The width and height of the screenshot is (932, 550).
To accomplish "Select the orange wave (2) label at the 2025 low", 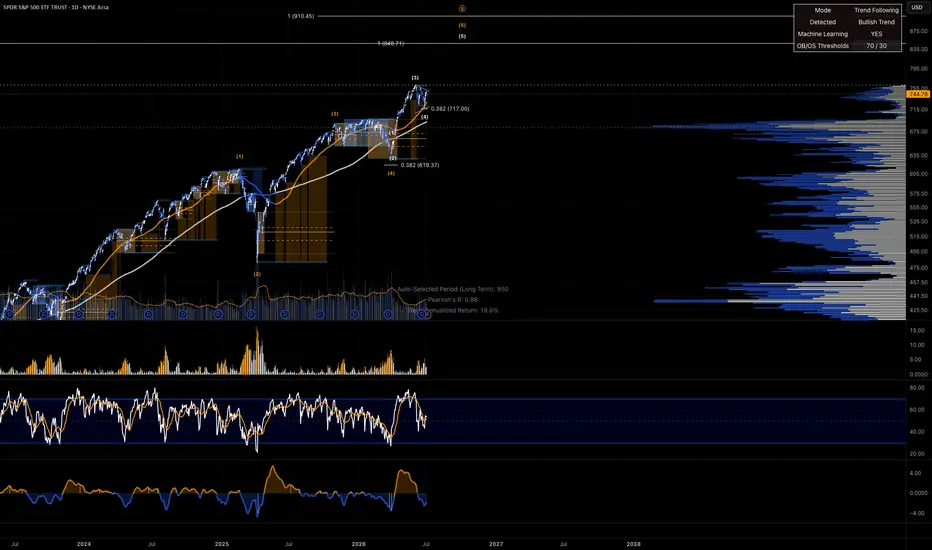I will coord(257,274).
